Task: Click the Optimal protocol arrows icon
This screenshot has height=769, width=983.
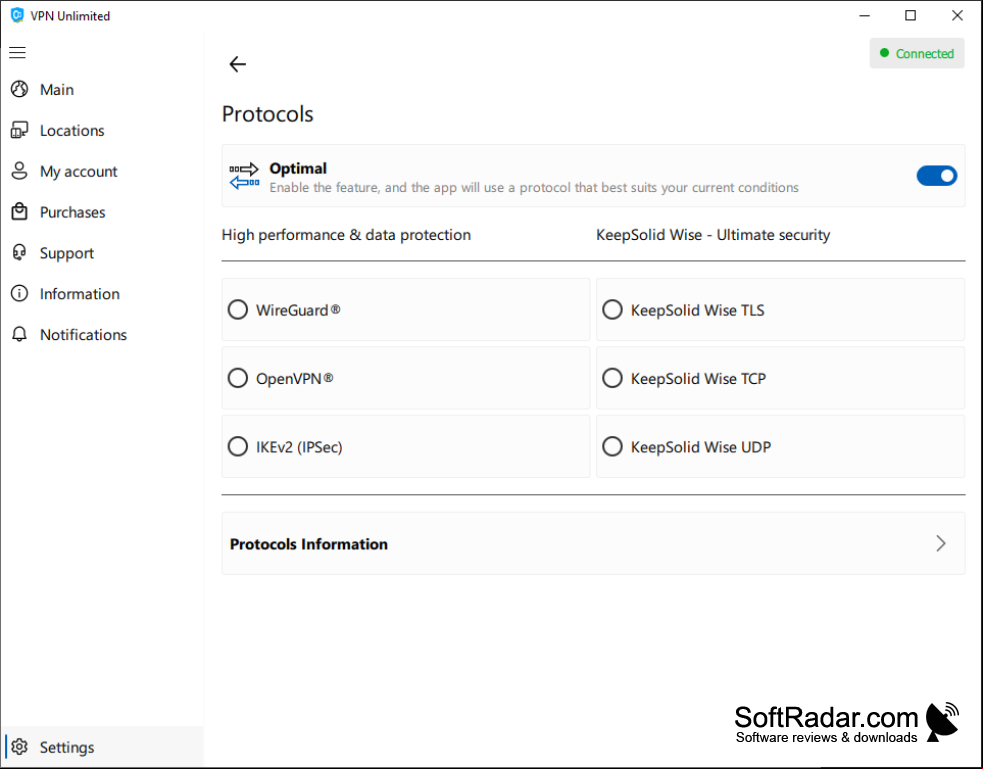Action: pos(244,176)
